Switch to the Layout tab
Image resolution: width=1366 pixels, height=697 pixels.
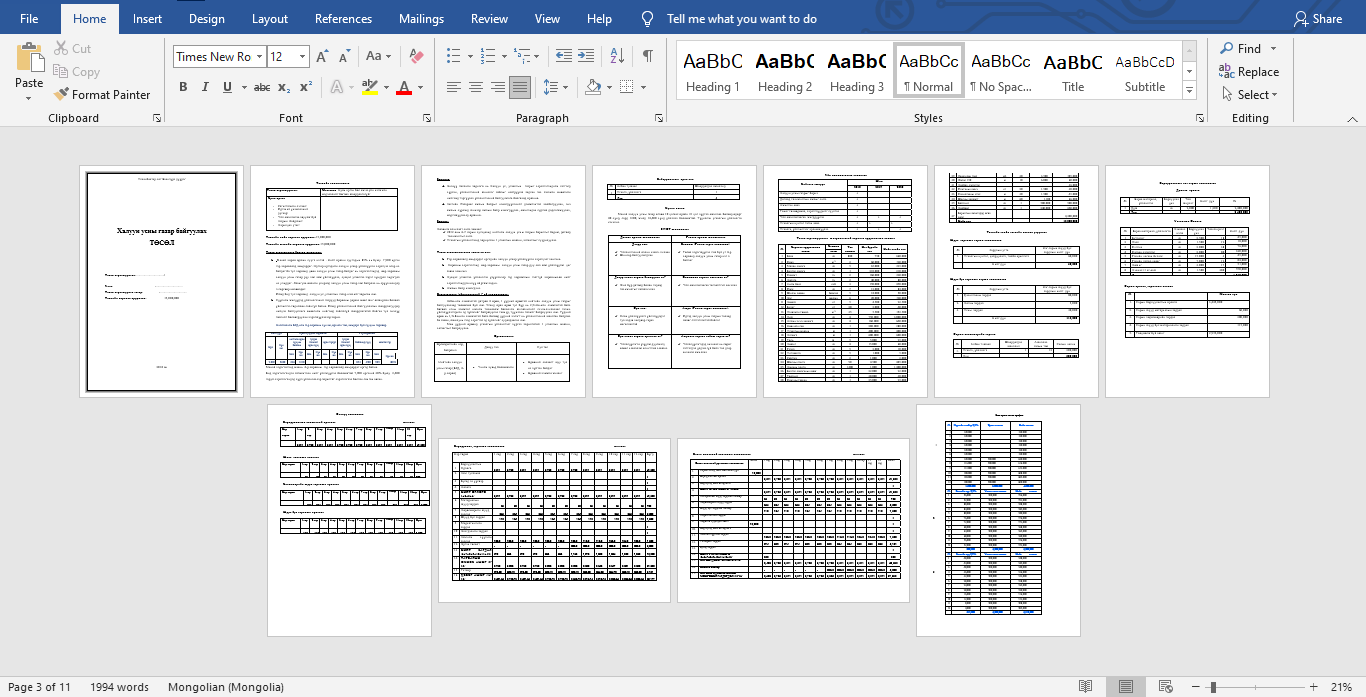pyautogui.click(x=270, y=19)
